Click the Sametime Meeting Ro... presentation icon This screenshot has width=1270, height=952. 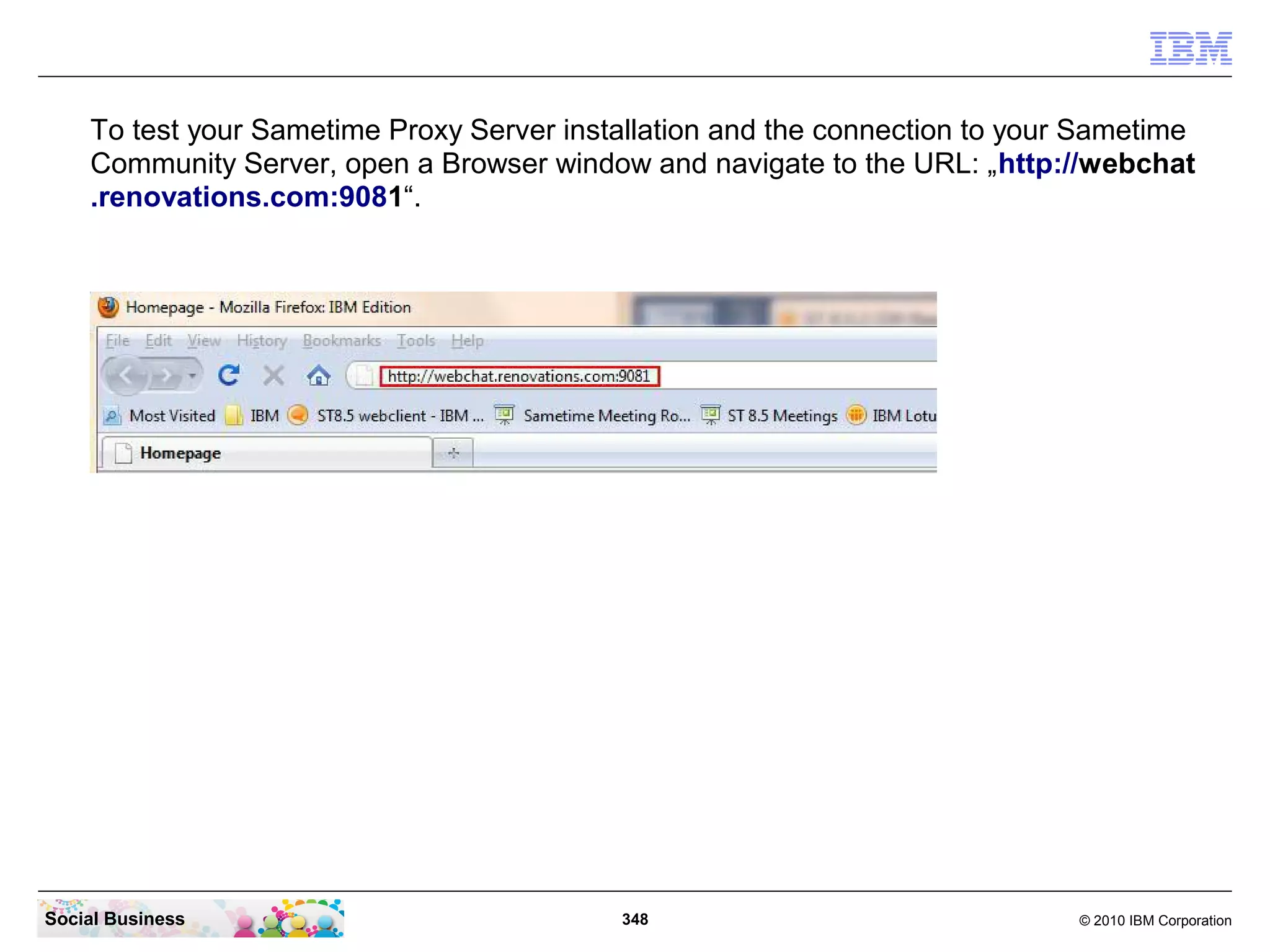(x=504, y=415)
